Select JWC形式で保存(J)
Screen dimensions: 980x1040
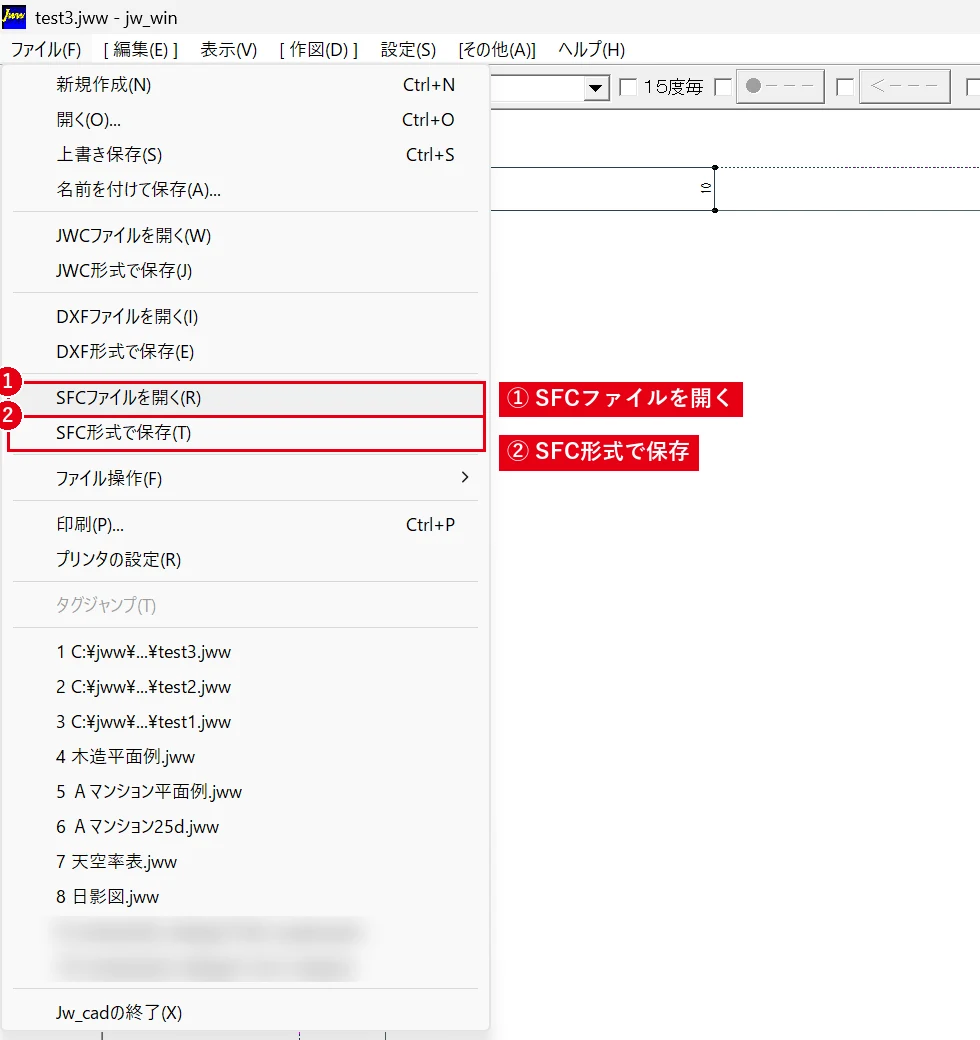click(245, 271)
